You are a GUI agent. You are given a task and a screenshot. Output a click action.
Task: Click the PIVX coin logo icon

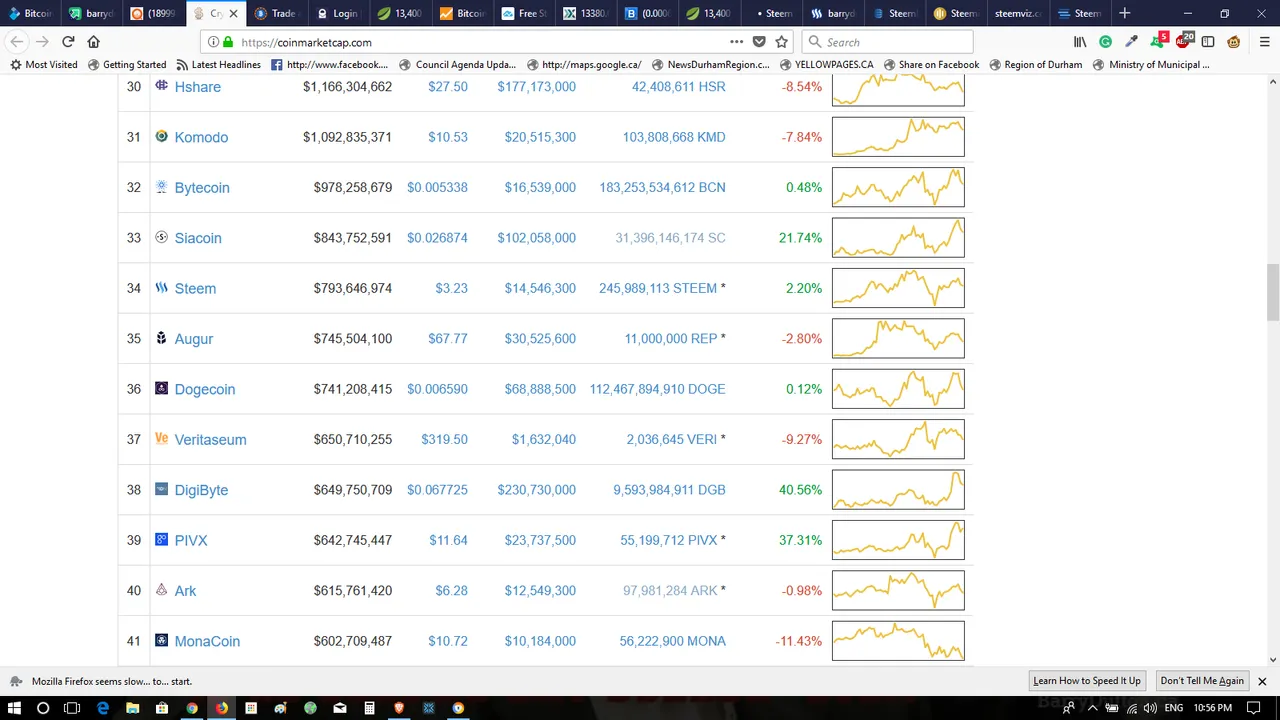click(x=161, y=539)
